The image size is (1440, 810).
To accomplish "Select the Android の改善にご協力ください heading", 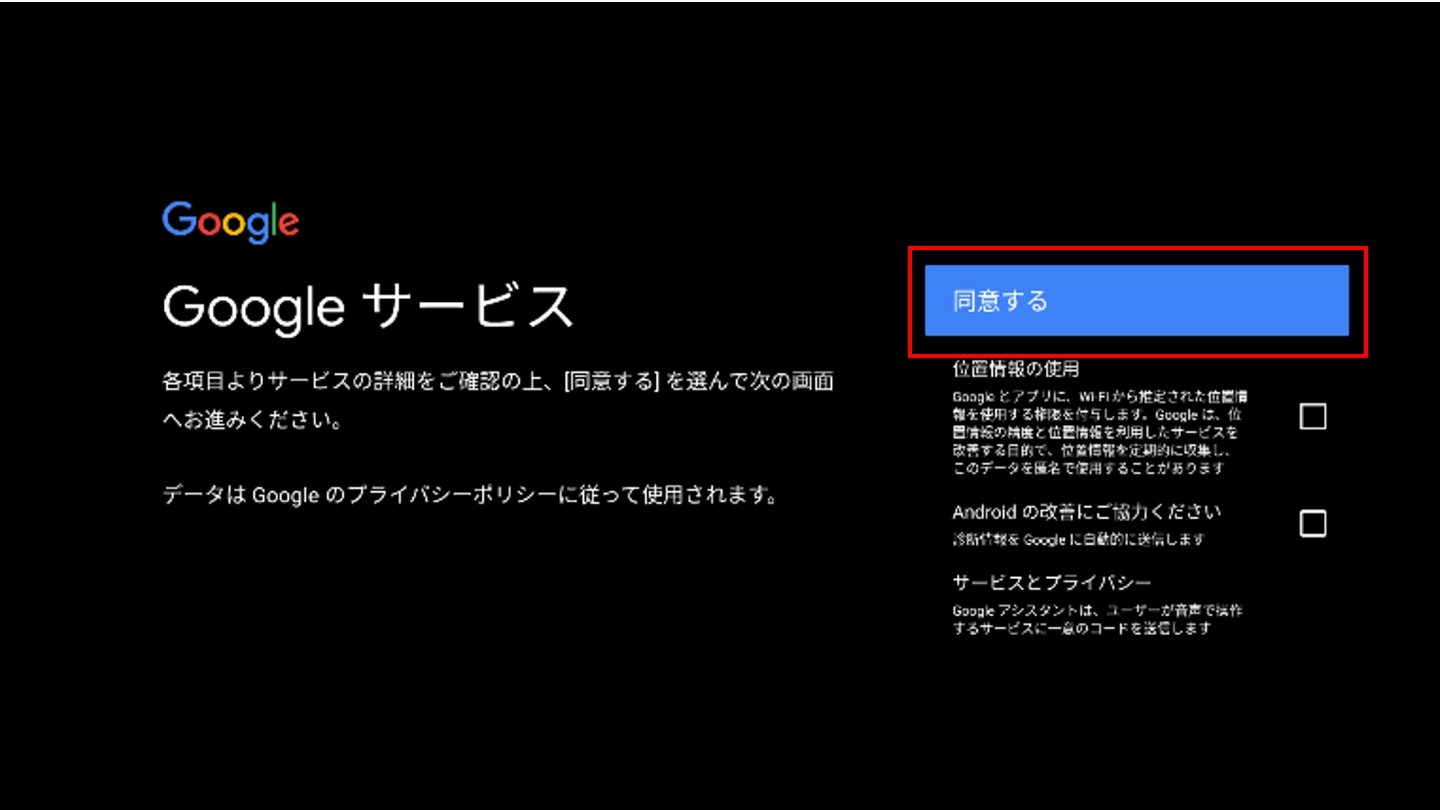I will (x=1086, y=512).
